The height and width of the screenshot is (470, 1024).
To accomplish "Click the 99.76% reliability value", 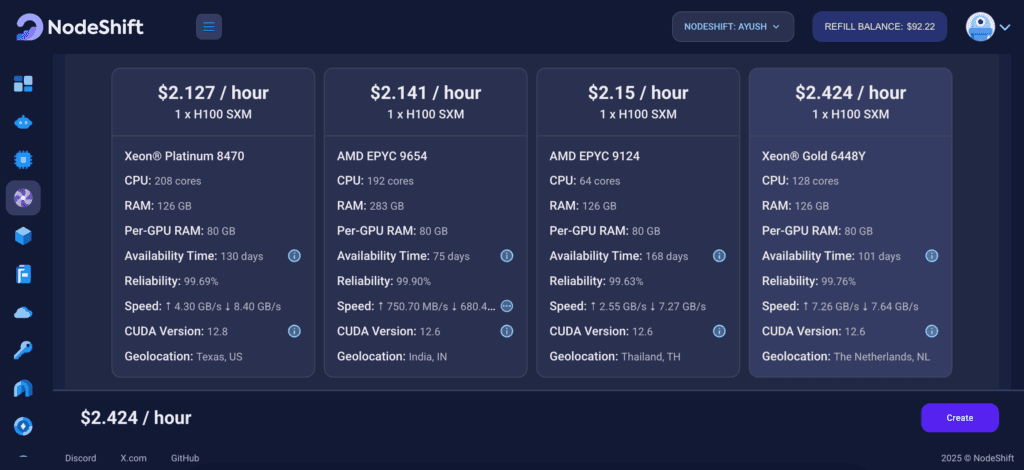I will coord(839,281).
